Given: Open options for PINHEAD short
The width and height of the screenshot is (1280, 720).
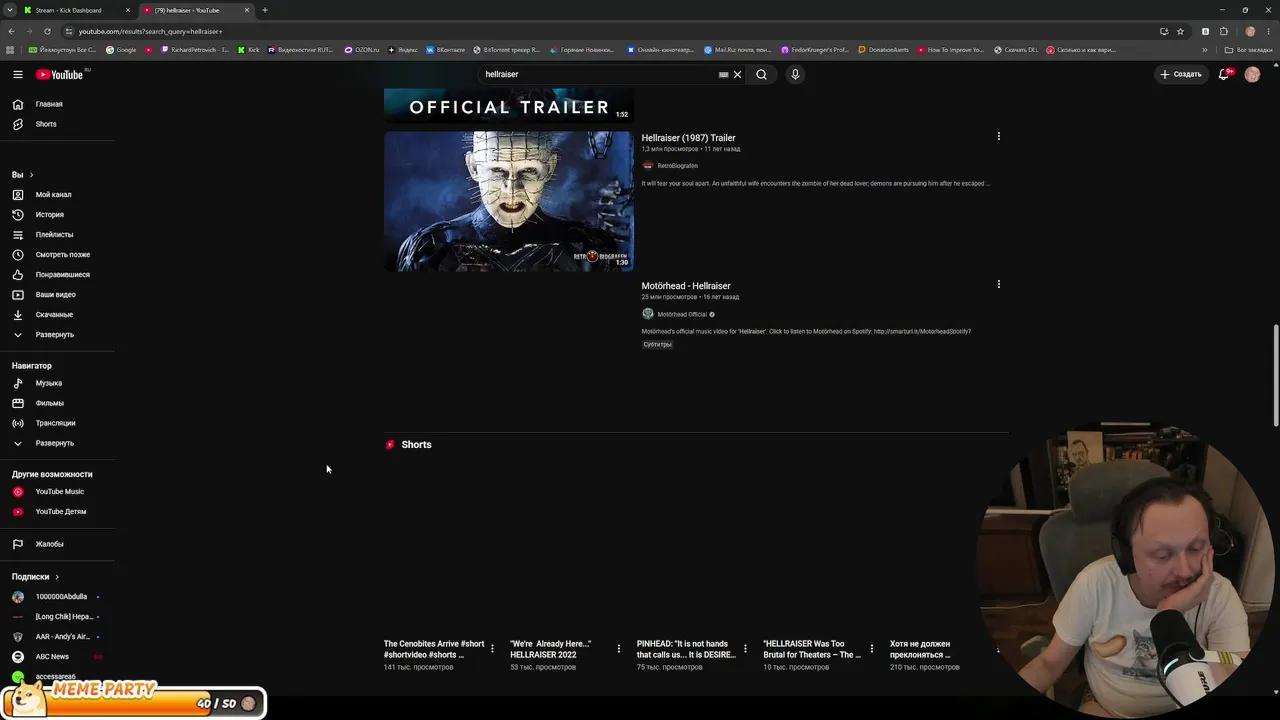Looking at the screenshot, I should point(745,649).
